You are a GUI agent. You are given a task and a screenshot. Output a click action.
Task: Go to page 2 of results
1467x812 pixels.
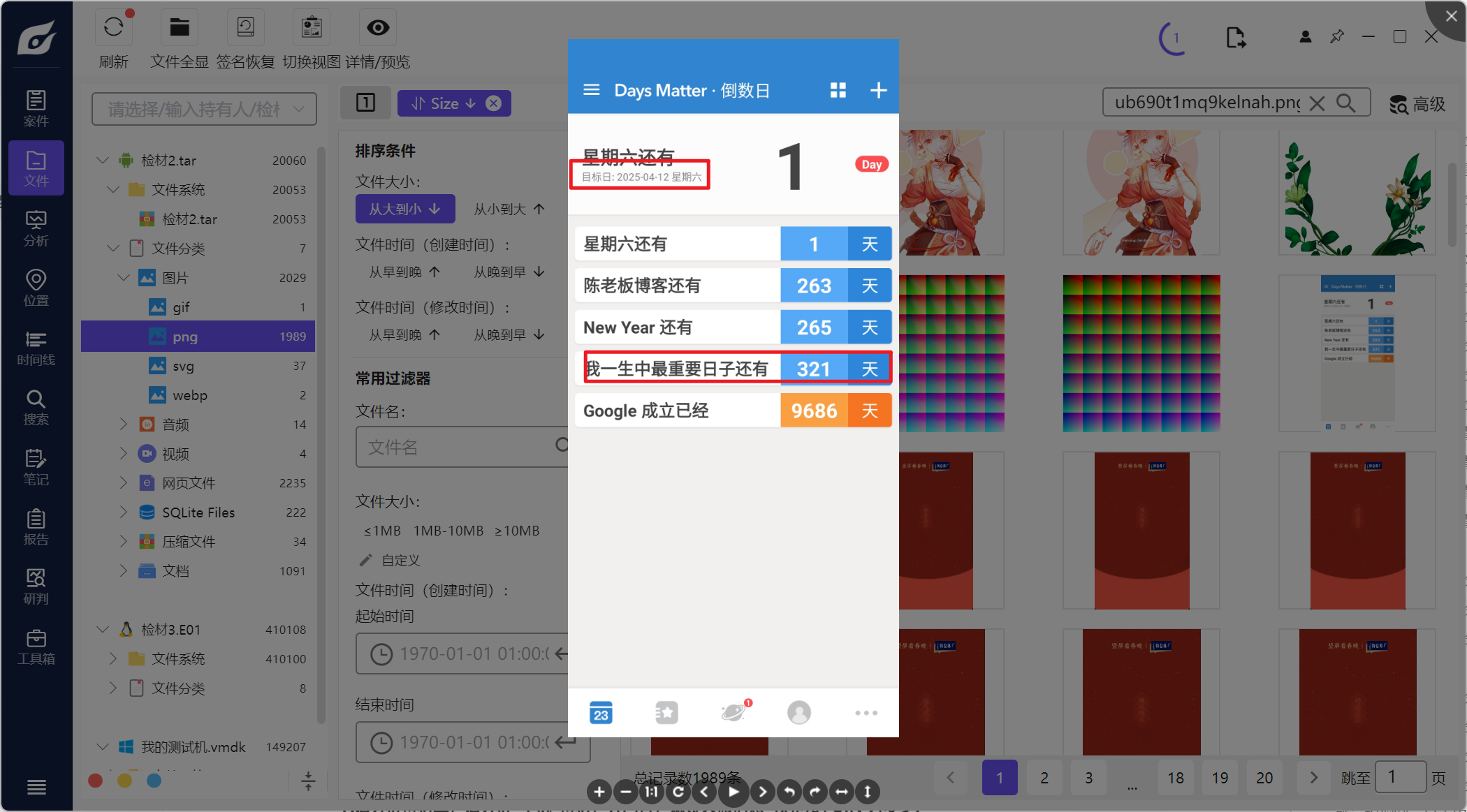click(1044, 777)
